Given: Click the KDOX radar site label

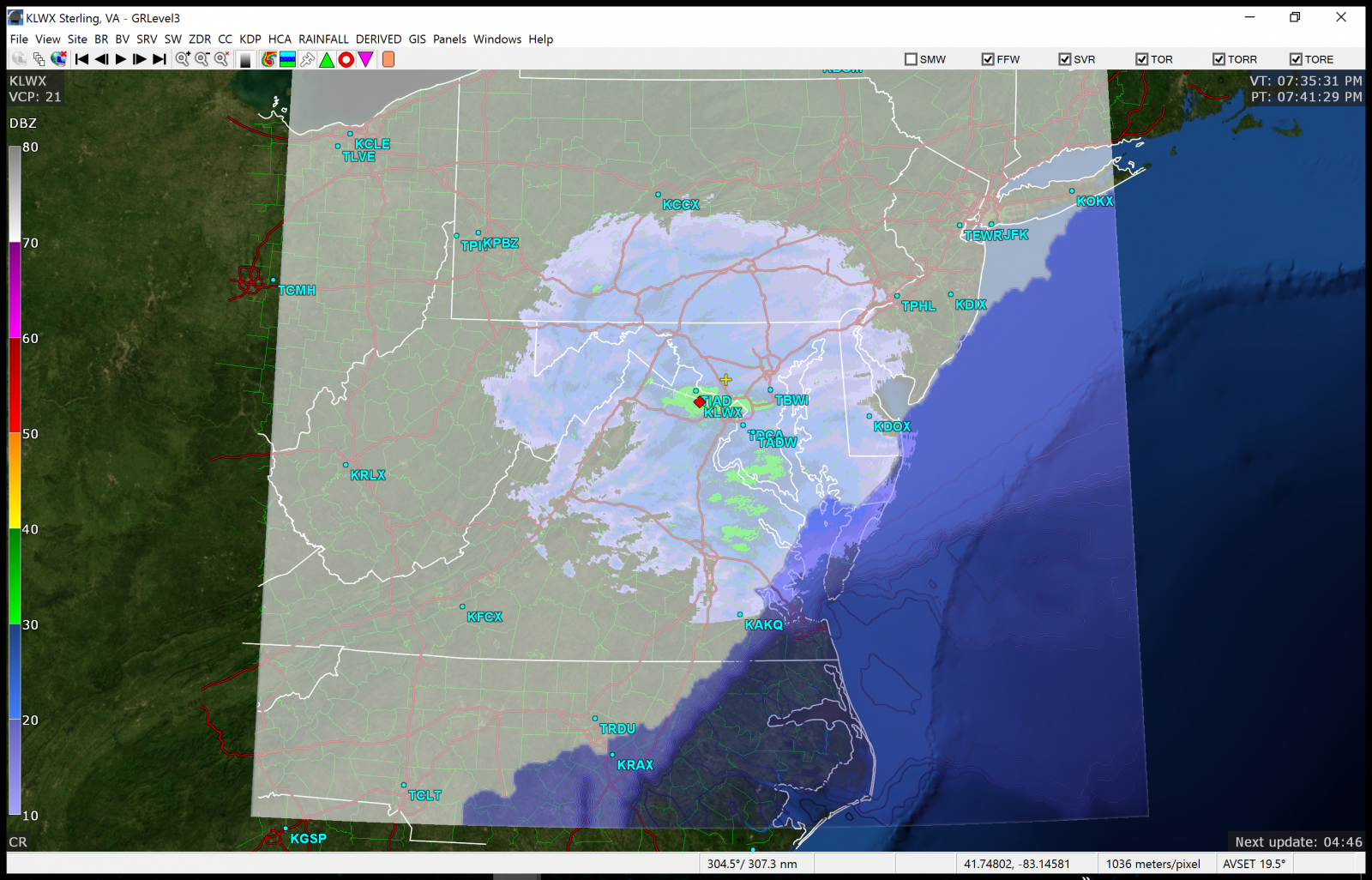Looking at the screenshot, I should coord(892,426).
